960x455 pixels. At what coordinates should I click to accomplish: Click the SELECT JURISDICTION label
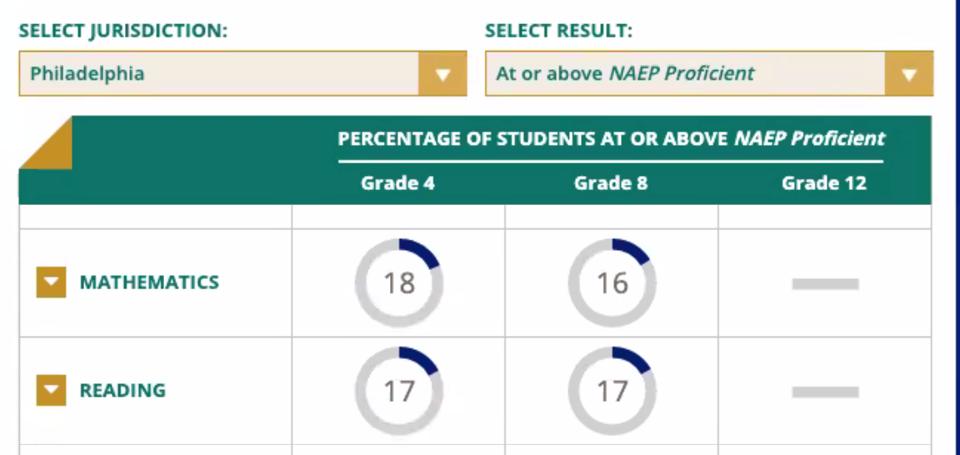pyautogui.click(x=123, y=31)
